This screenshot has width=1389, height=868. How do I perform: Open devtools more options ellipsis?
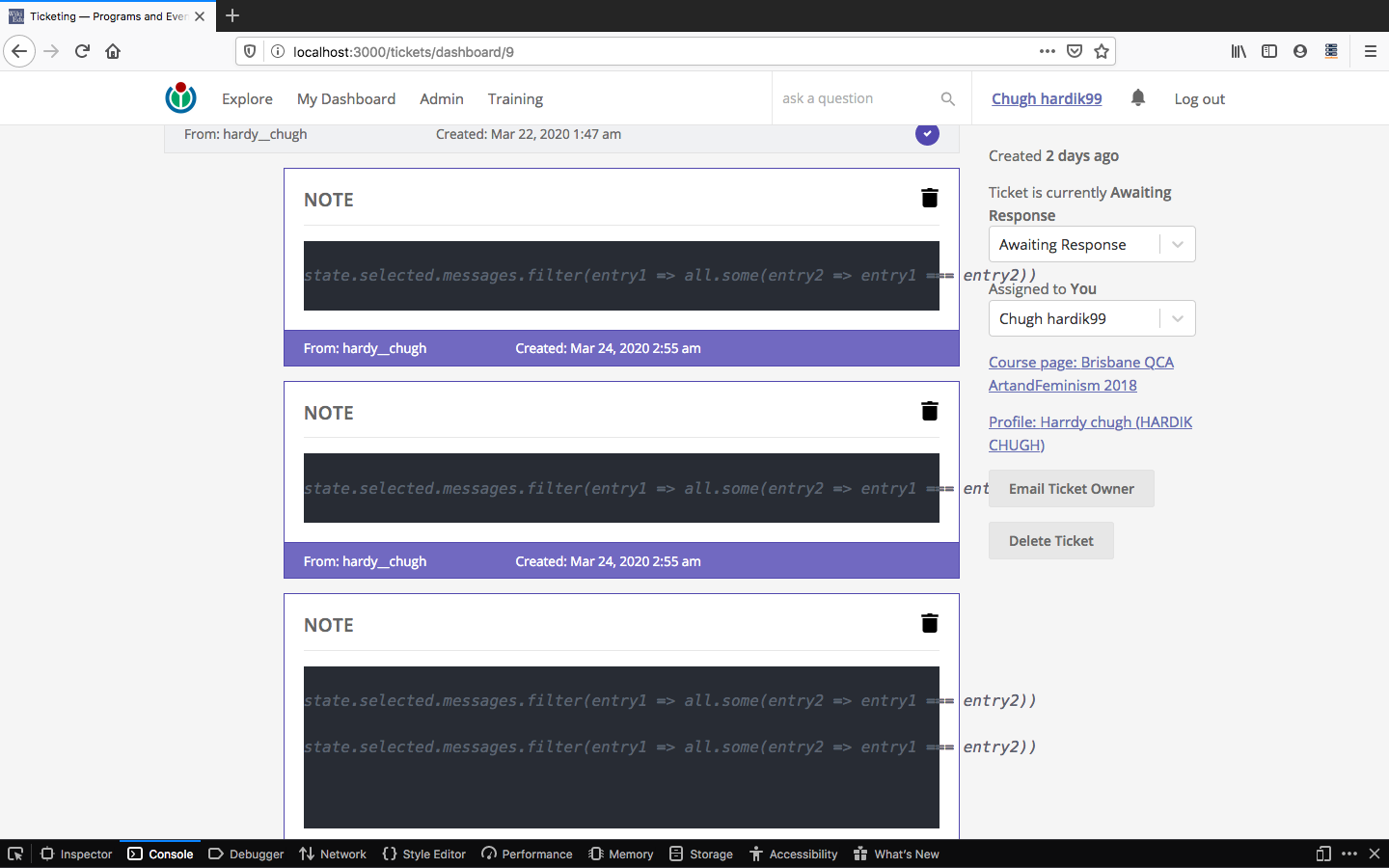(1349, 854)
